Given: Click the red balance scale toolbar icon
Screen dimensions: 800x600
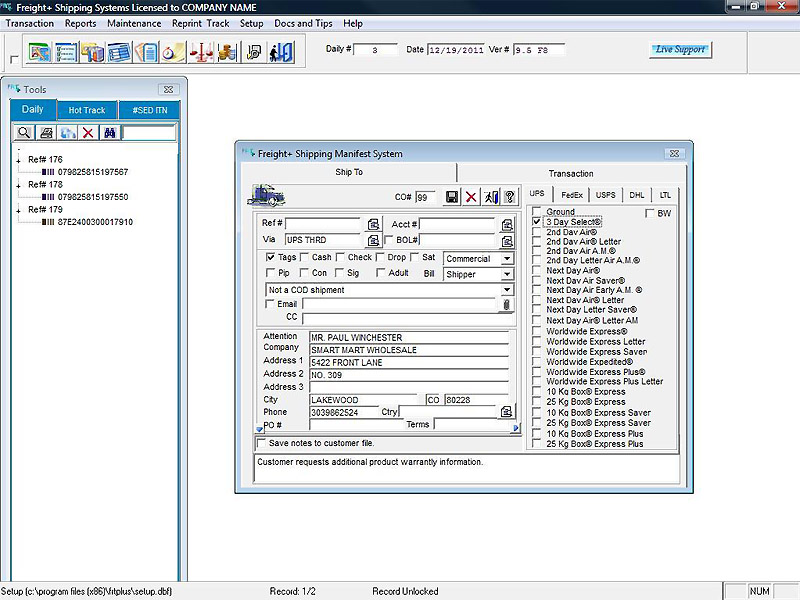Looking at the screenshot, I should tap(201, 52).
